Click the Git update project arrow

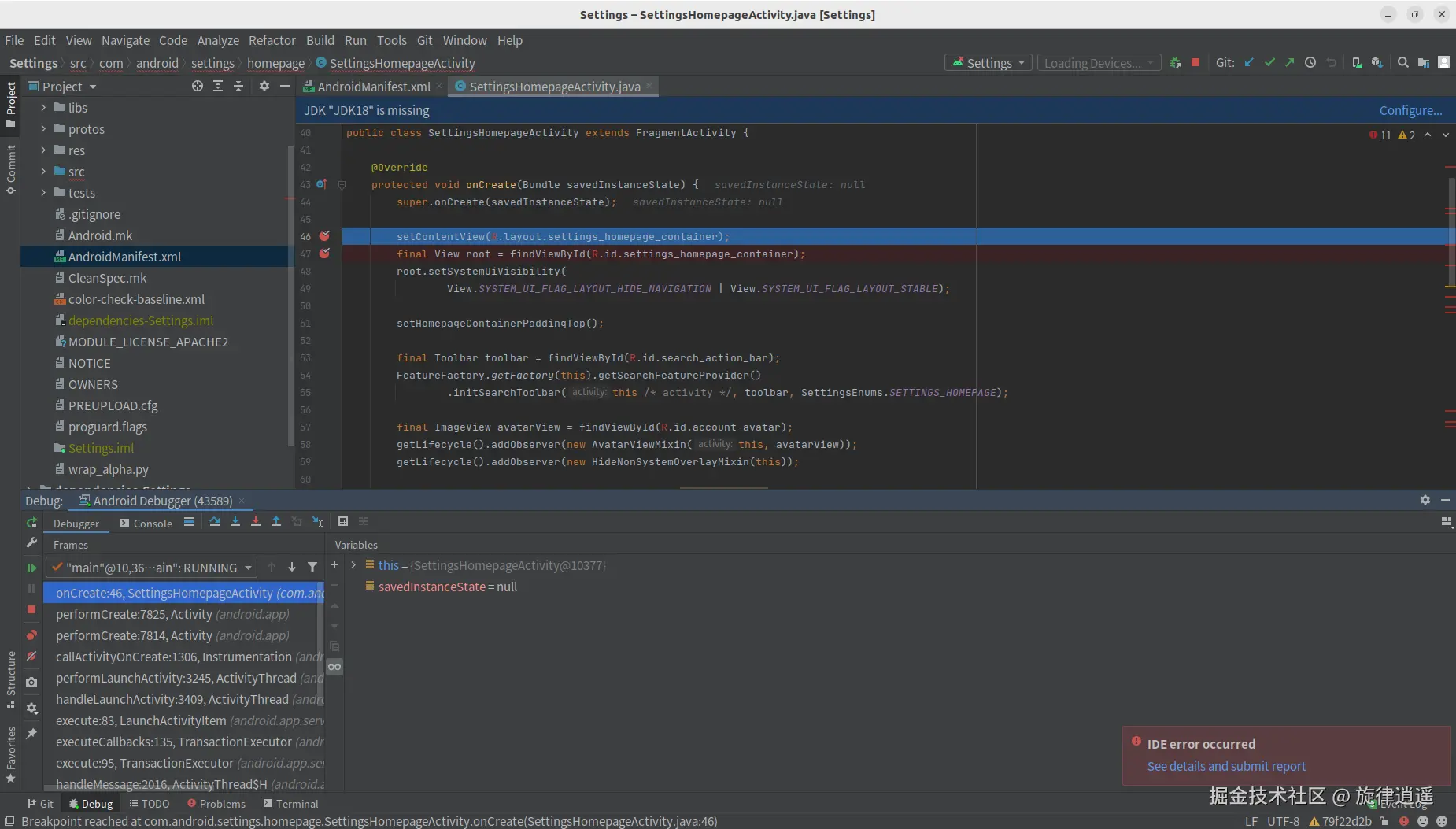(x=1249, y=63)
